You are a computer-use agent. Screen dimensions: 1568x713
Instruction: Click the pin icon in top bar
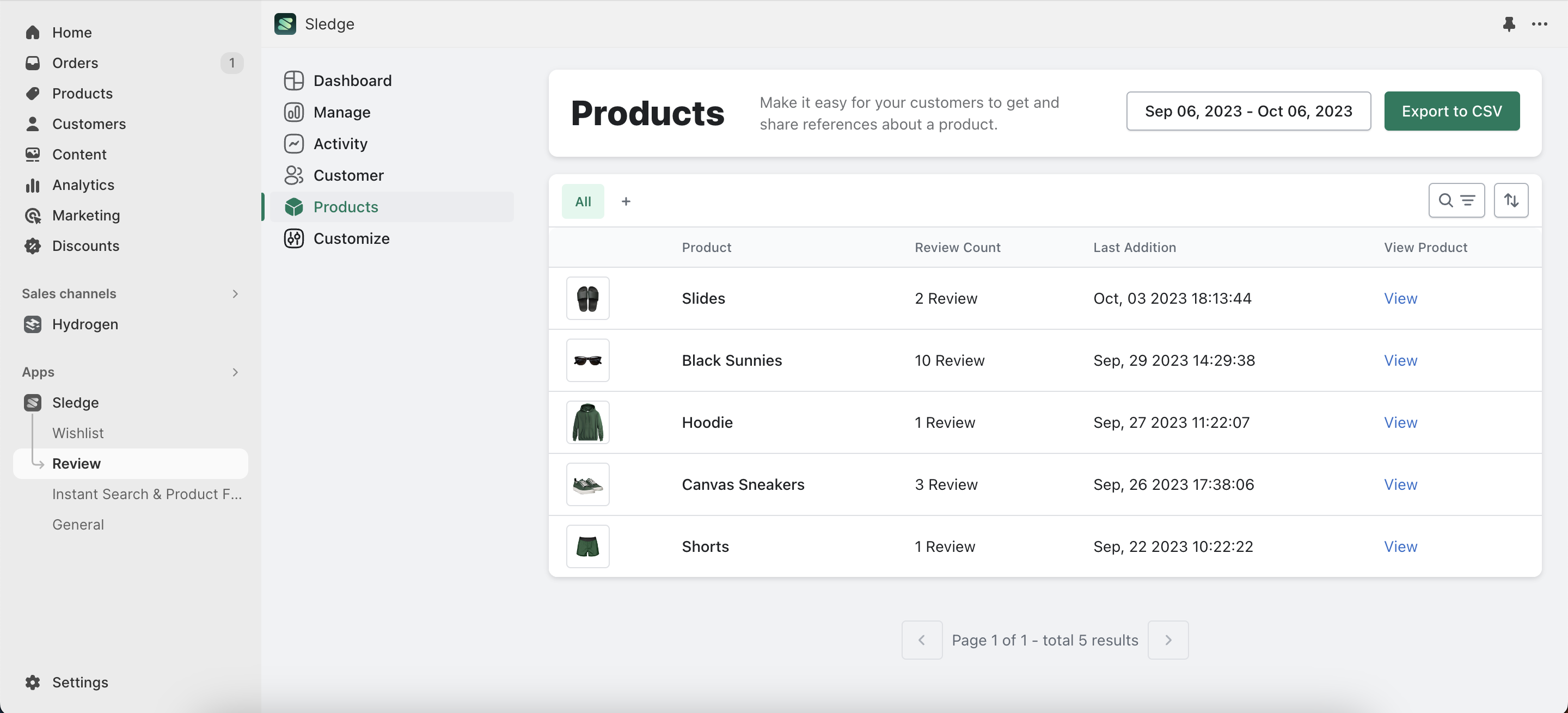tap(1508, 24)
